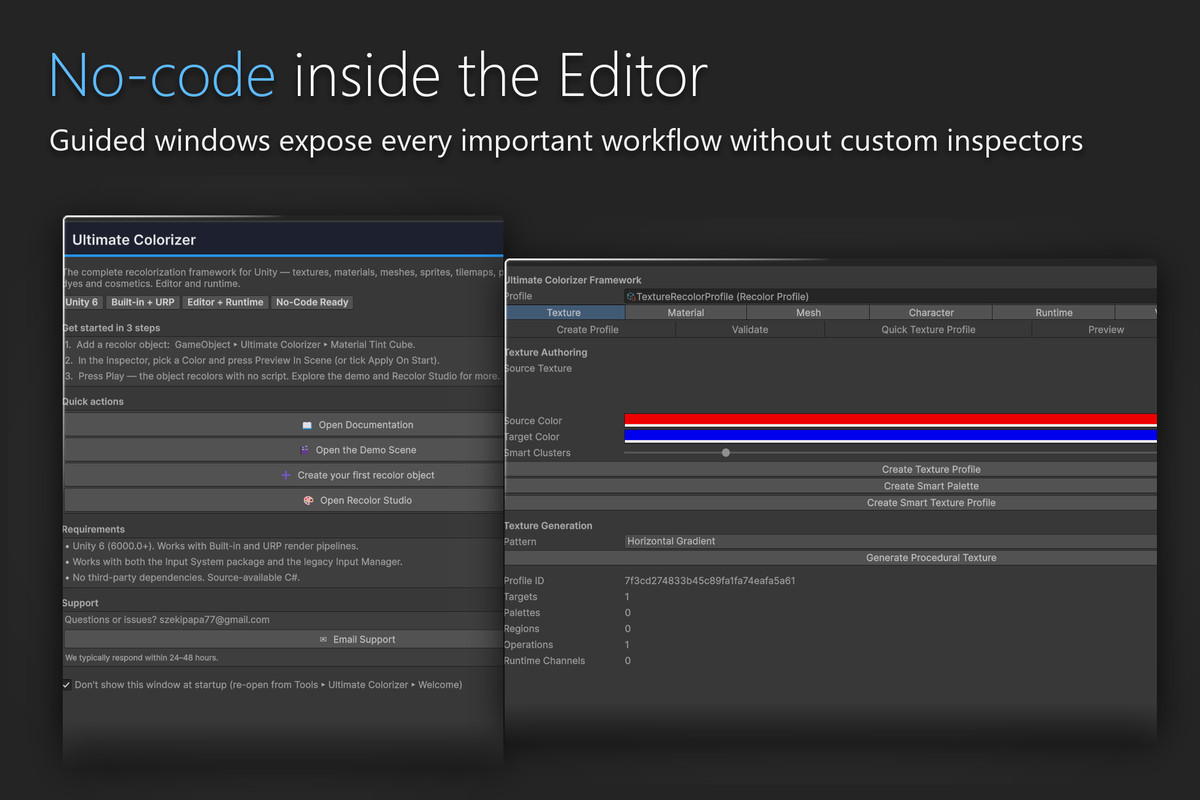
Task: Click the Texture Generation section header
Action: click(548, 526)
